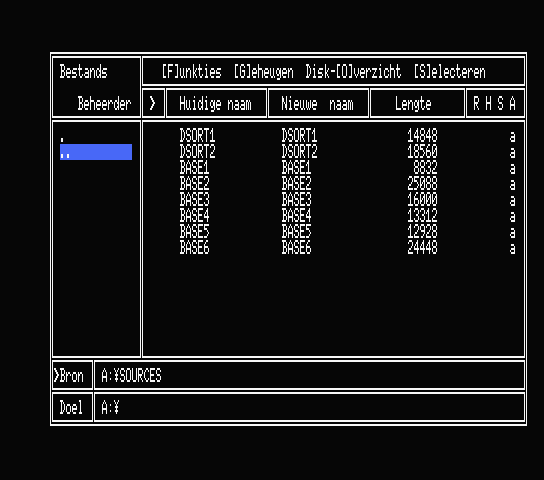Screen dimensions: 544x480
Task: Click length value 18560
Action: click(x=422, y=152)
